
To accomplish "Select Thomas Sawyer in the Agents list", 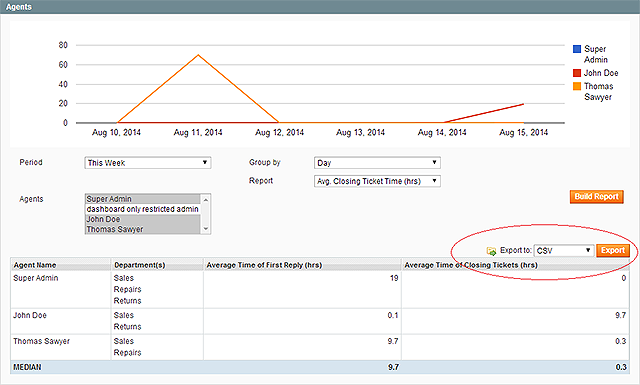I will pyautogui.click(x=142, y=229).
